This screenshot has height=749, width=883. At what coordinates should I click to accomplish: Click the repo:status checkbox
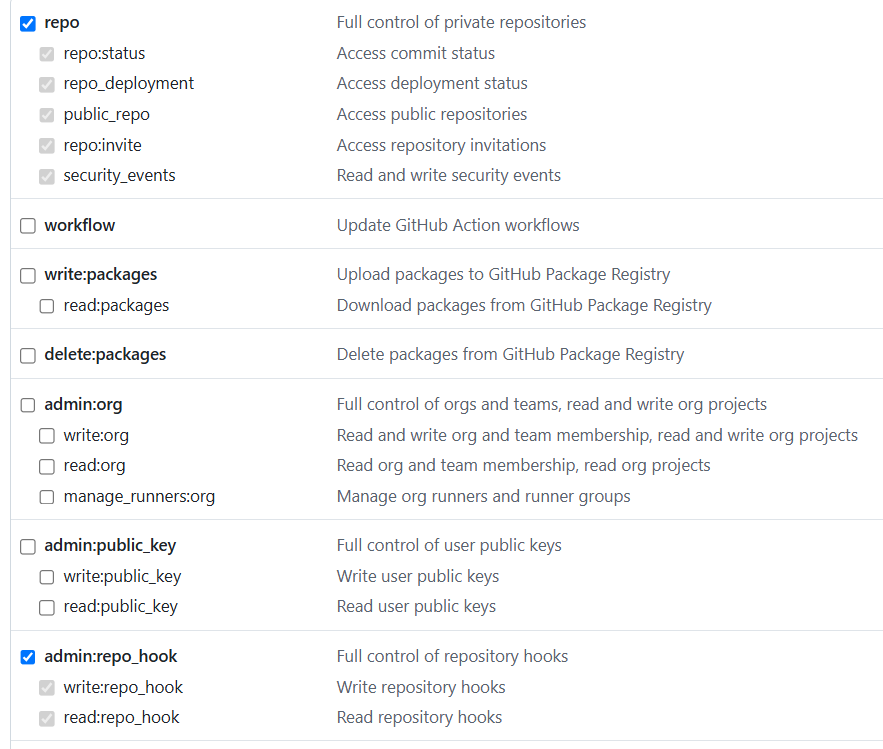click(x=47, y=54)
